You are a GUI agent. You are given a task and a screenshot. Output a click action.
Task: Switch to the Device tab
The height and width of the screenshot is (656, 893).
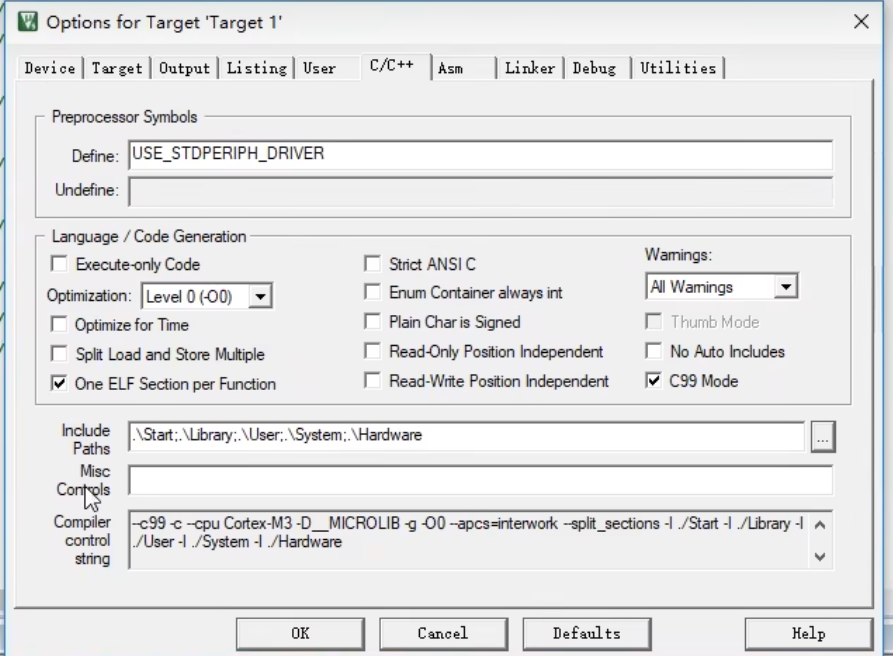50,68
